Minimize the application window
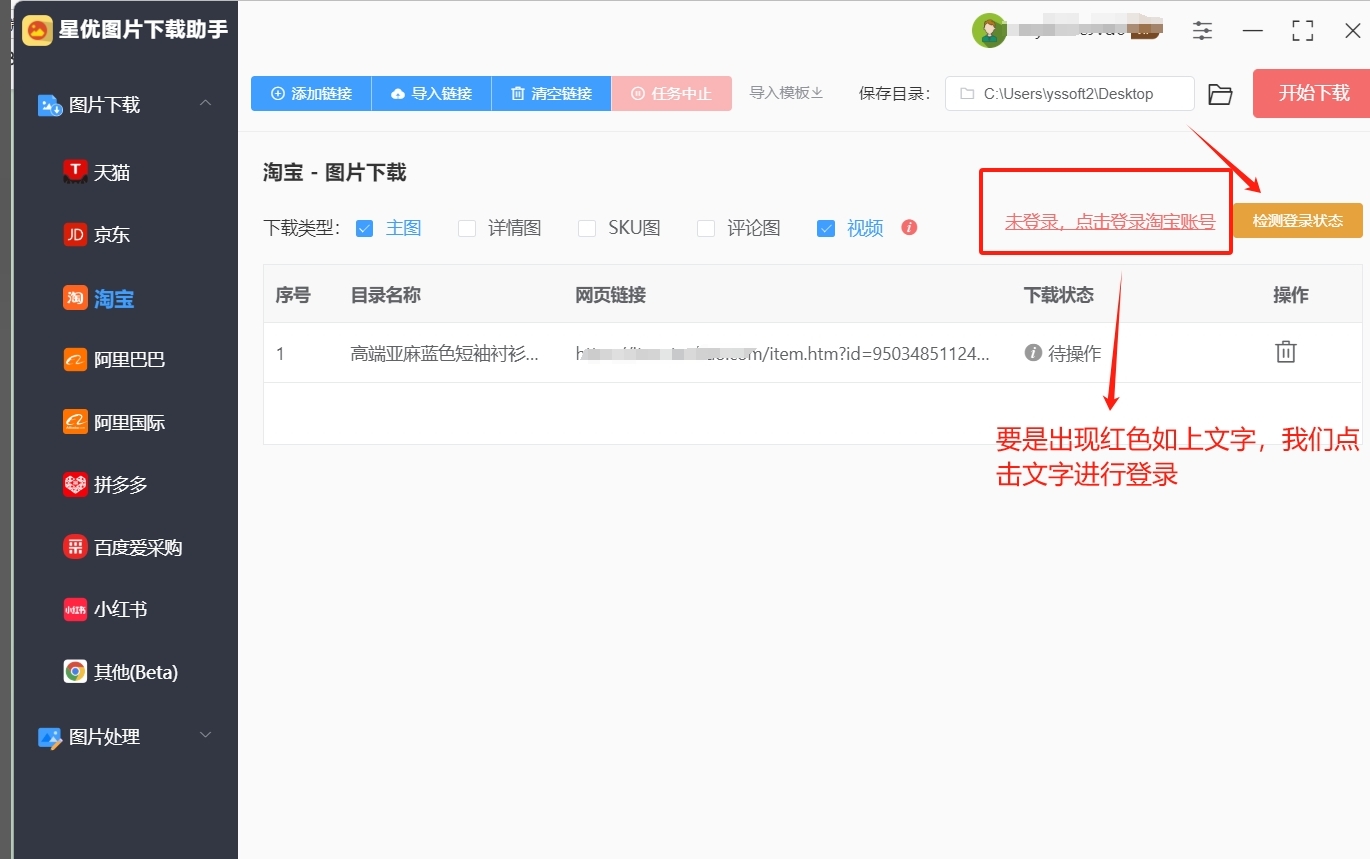Viewport: 1370px width, 859px height. (x=1252, y=31)
